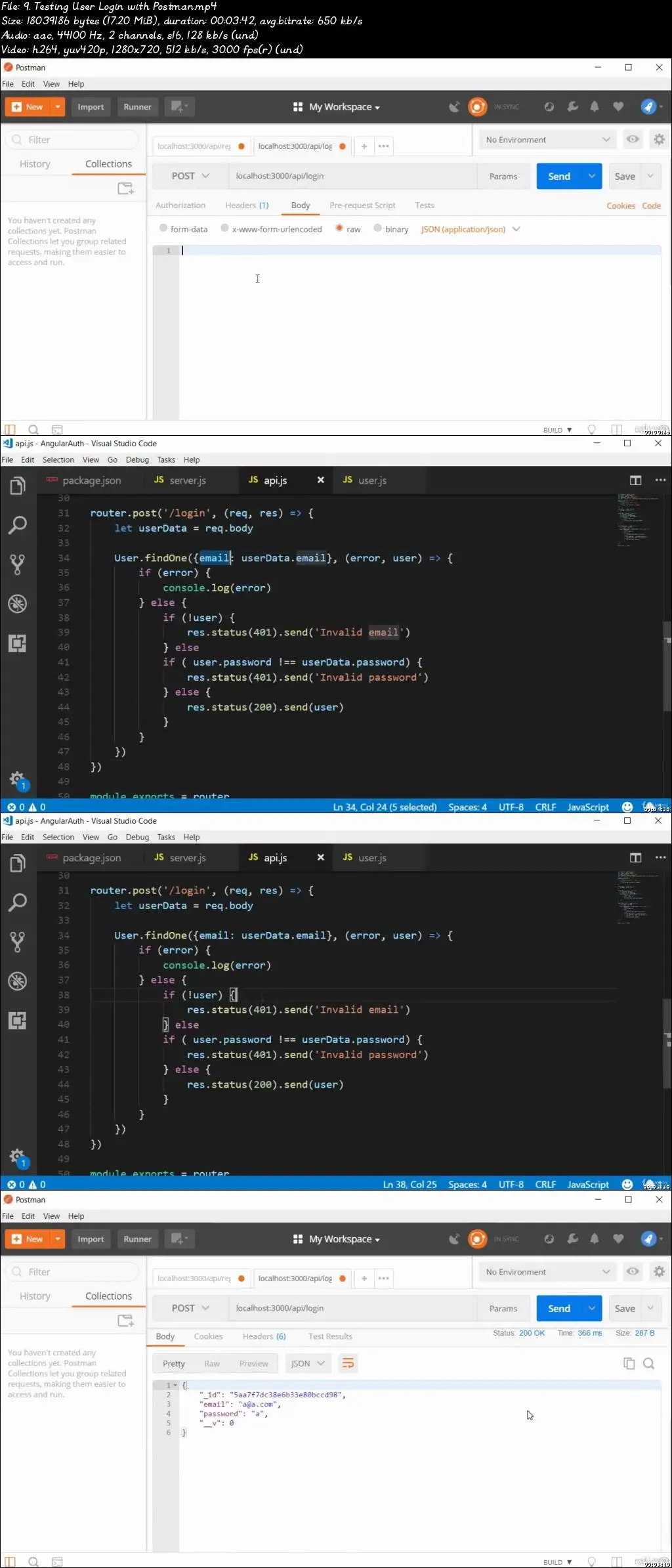The width and height of the screenshot is (672, 1568).
Task: Open VS Code Explorer icon in window with 5 selected
Action: click(x=18, y=486)
